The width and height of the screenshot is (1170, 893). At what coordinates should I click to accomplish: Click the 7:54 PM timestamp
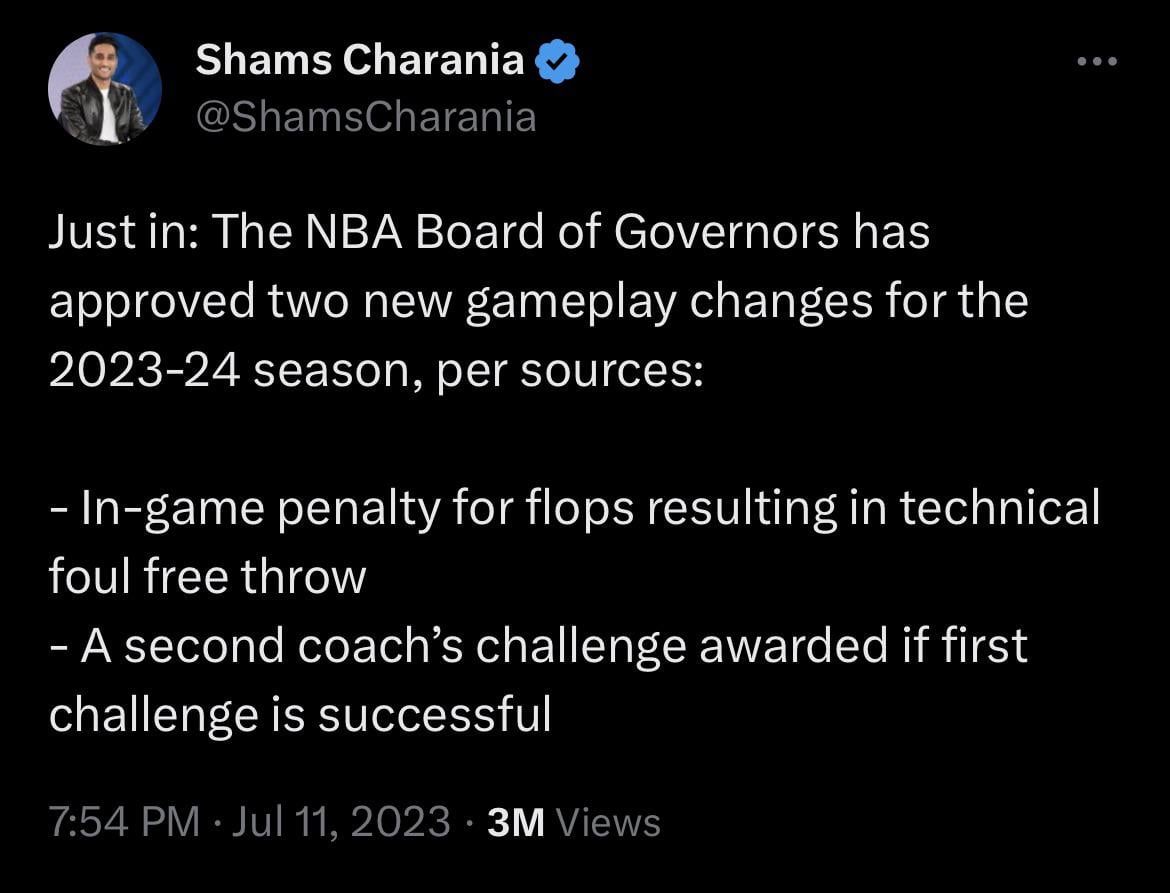pyautogui.click(x=125, y=822)
